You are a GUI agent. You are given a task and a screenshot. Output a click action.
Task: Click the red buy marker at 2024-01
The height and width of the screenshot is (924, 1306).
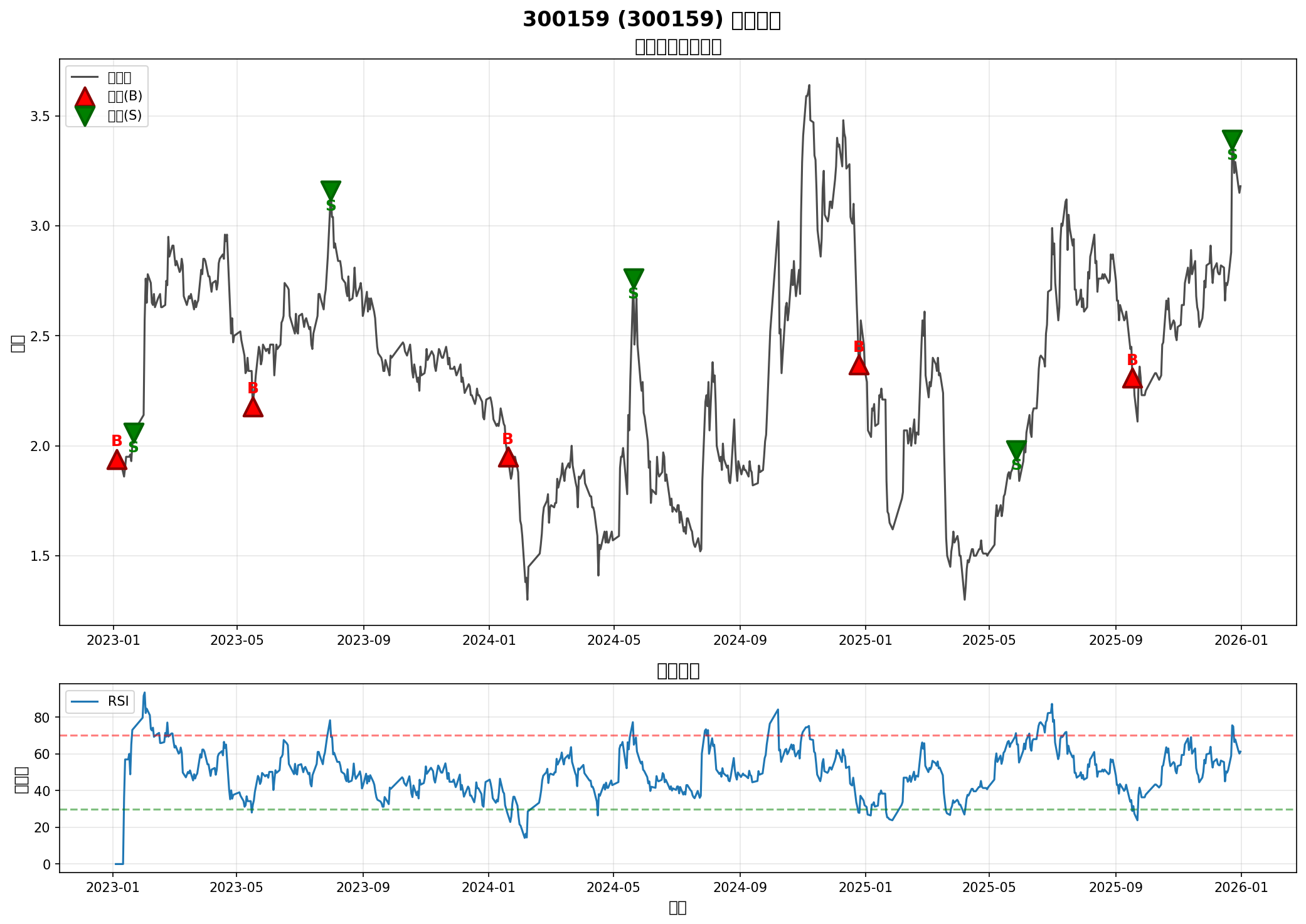point(508,458)
